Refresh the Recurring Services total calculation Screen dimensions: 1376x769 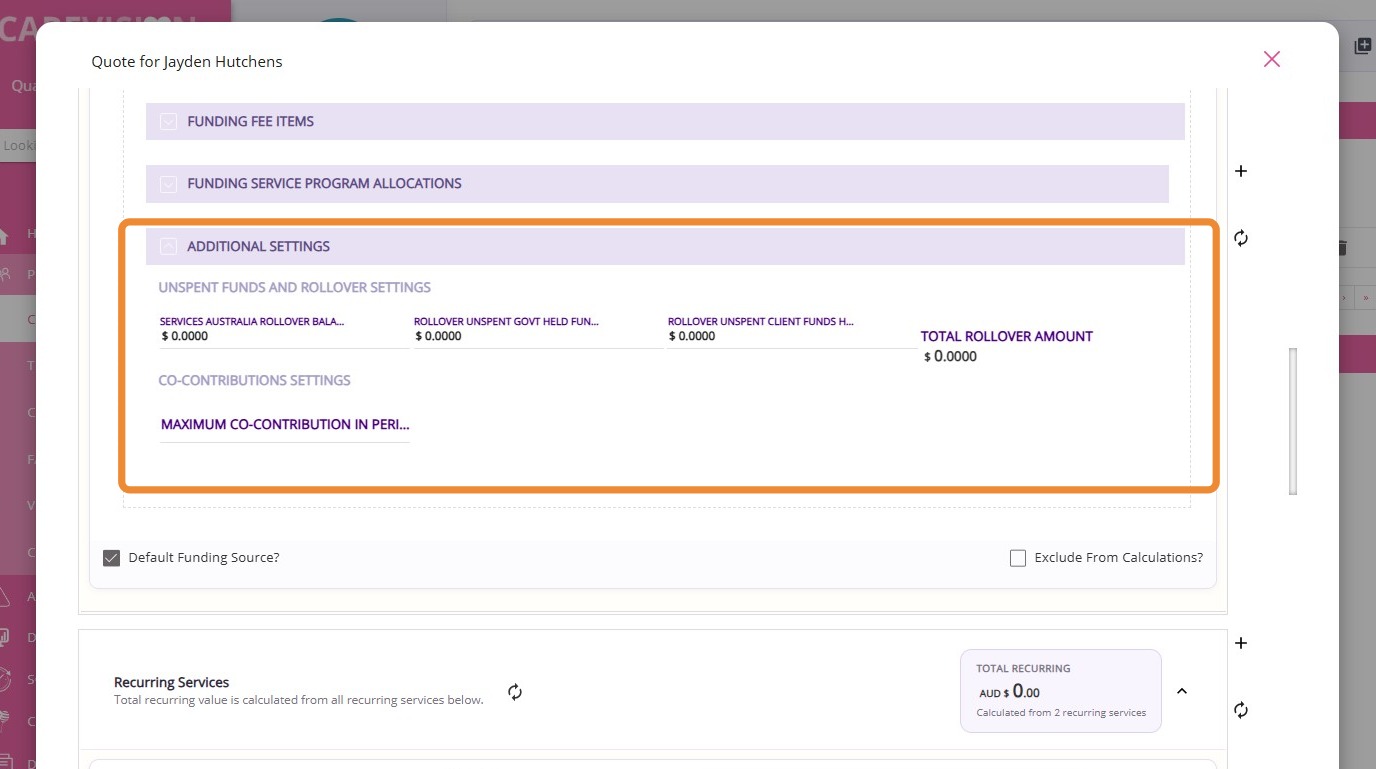(515, 692)
